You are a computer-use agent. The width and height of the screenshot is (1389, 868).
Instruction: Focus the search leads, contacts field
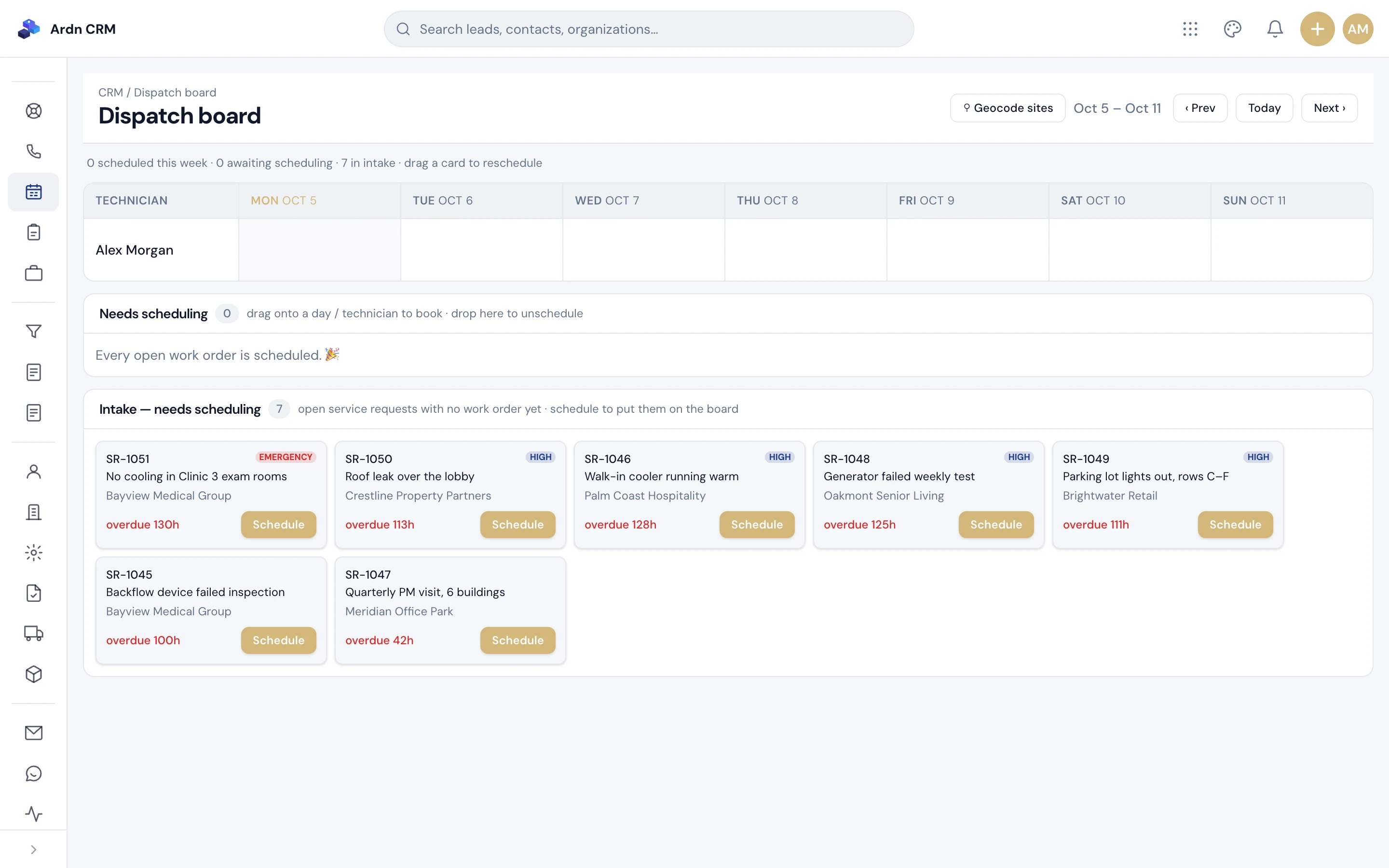pos(649,29)
